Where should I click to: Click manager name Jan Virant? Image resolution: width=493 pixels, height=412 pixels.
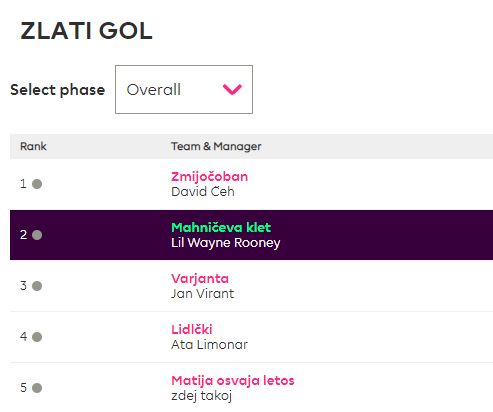[202, 294]
